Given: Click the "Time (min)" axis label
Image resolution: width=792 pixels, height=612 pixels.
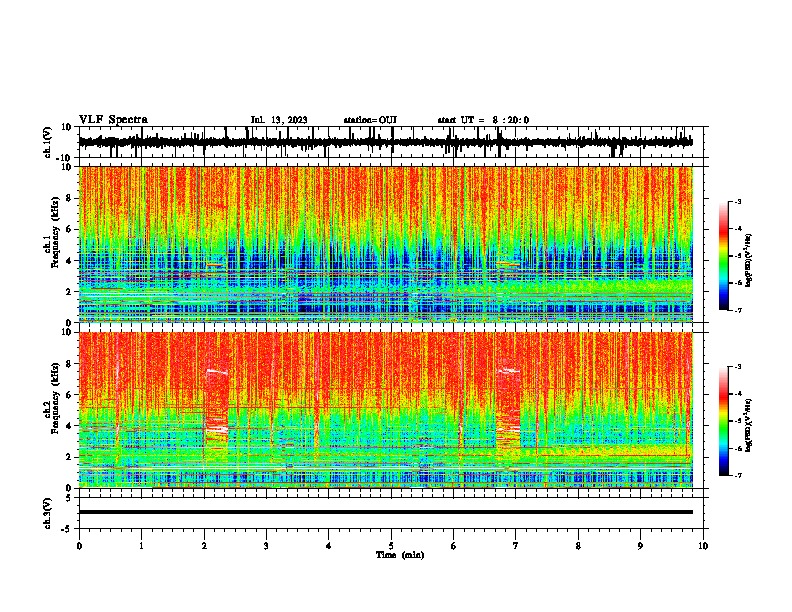Looking at the screenshot, I should click(400, 555).
